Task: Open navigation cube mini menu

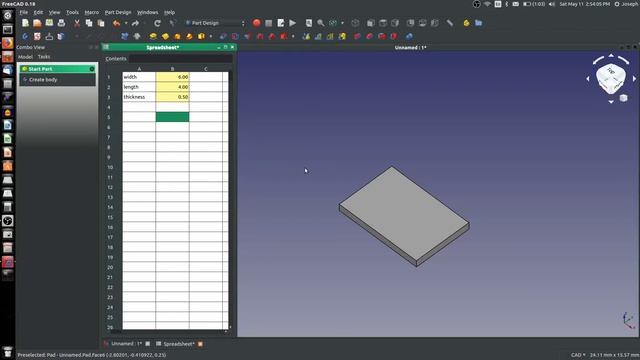Action: tap(623, 98)
